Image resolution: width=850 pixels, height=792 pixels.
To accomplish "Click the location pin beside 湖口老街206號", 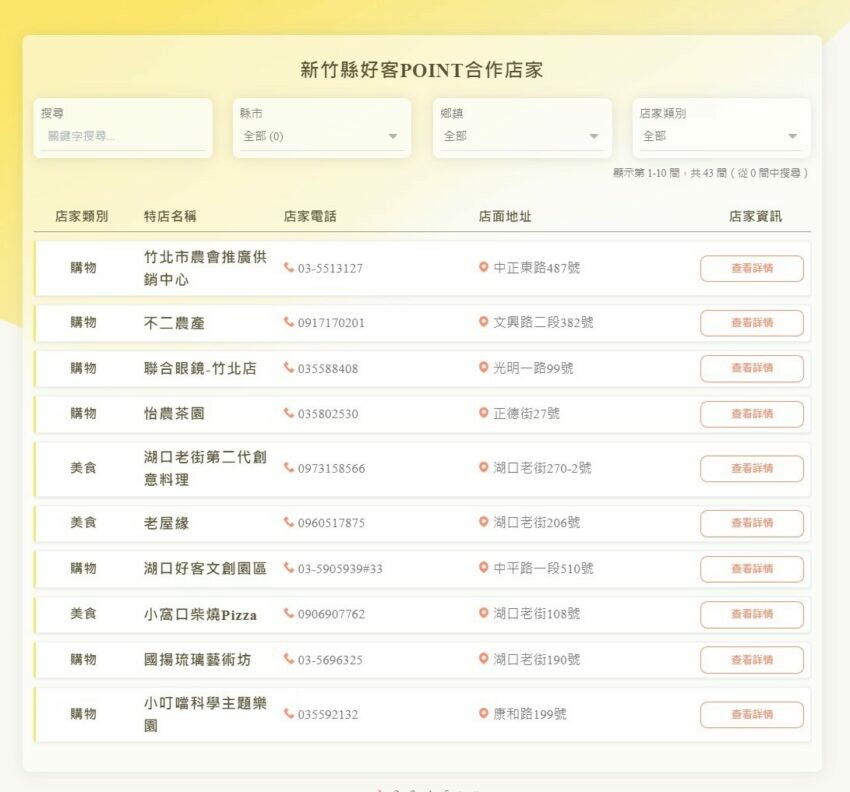I will pos(484,523).
